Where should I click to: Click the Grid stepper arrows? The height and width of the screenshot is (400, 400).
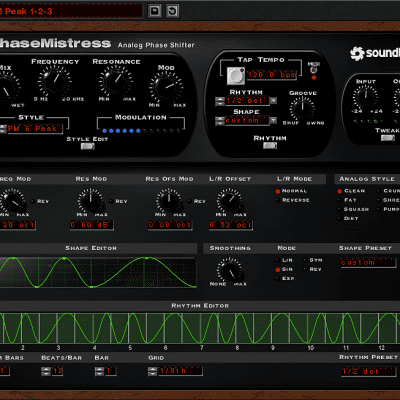152,371
